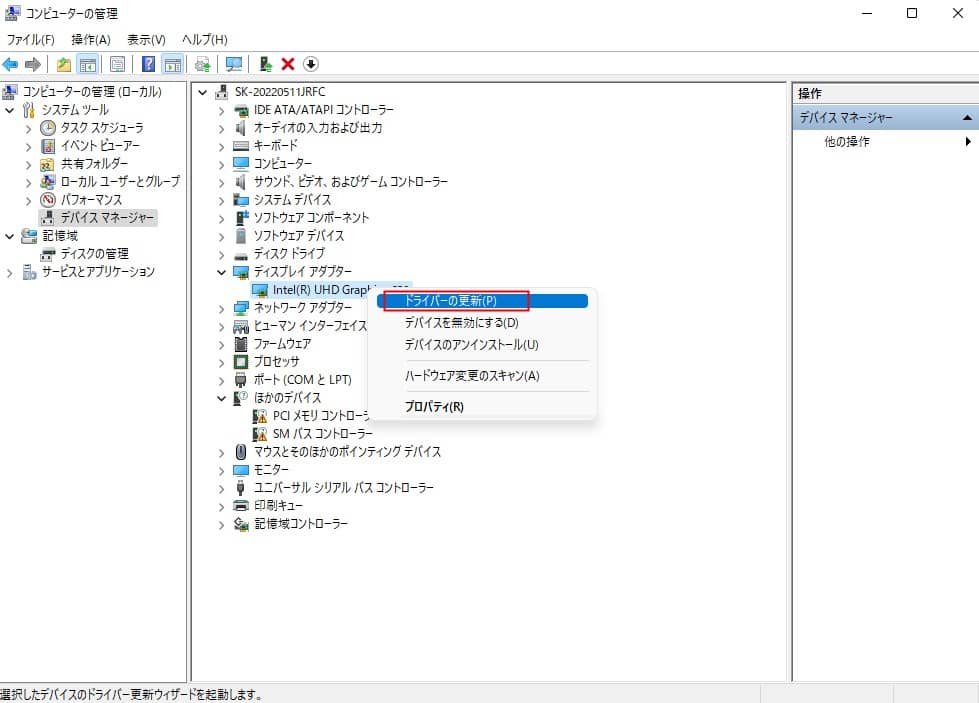Click the black down-arrow disable device icon
Viewport: 979px width, 703px height.
[x=310, y=64]
